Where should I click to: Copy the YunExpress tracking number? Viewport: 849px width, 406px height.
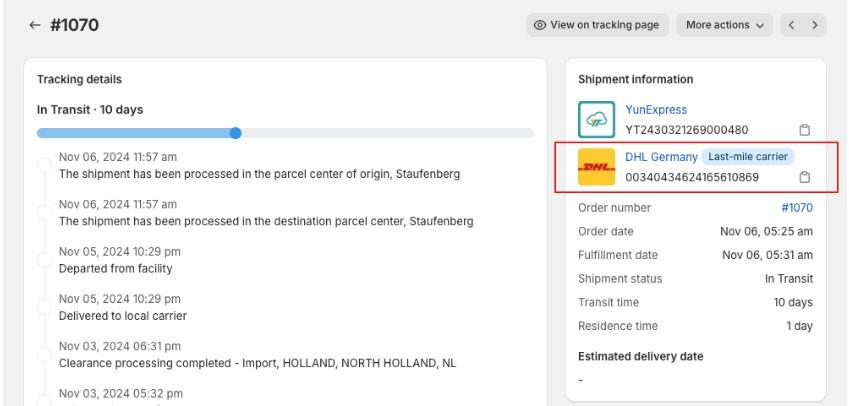[x=805, y=130]
